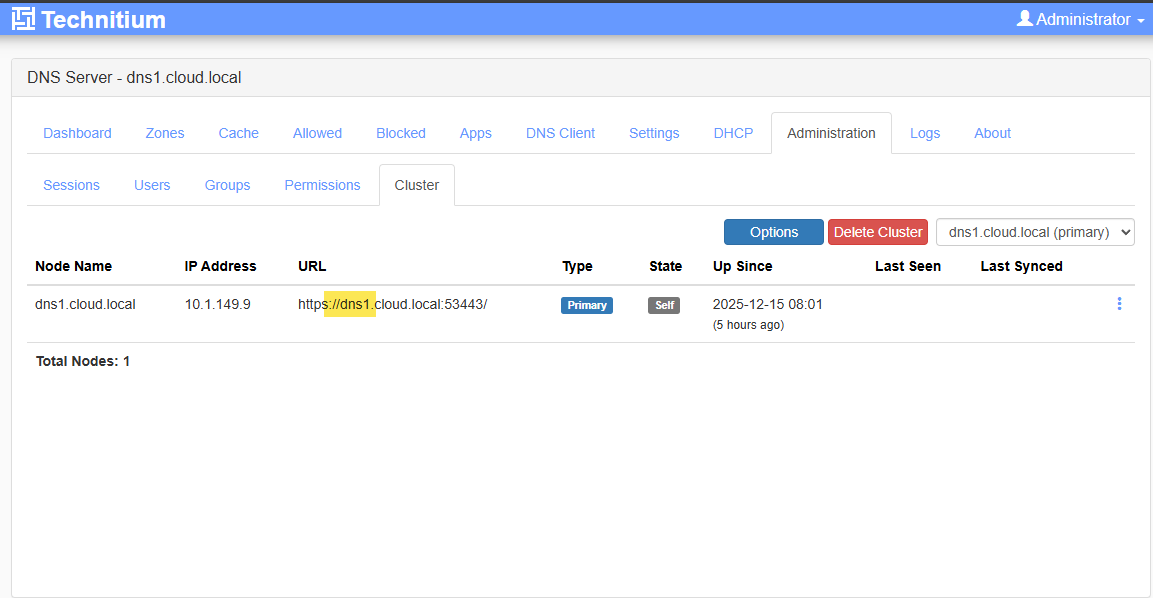1153x598 pixels.
Task: Open cluster Options
Action: coord(773,231)
